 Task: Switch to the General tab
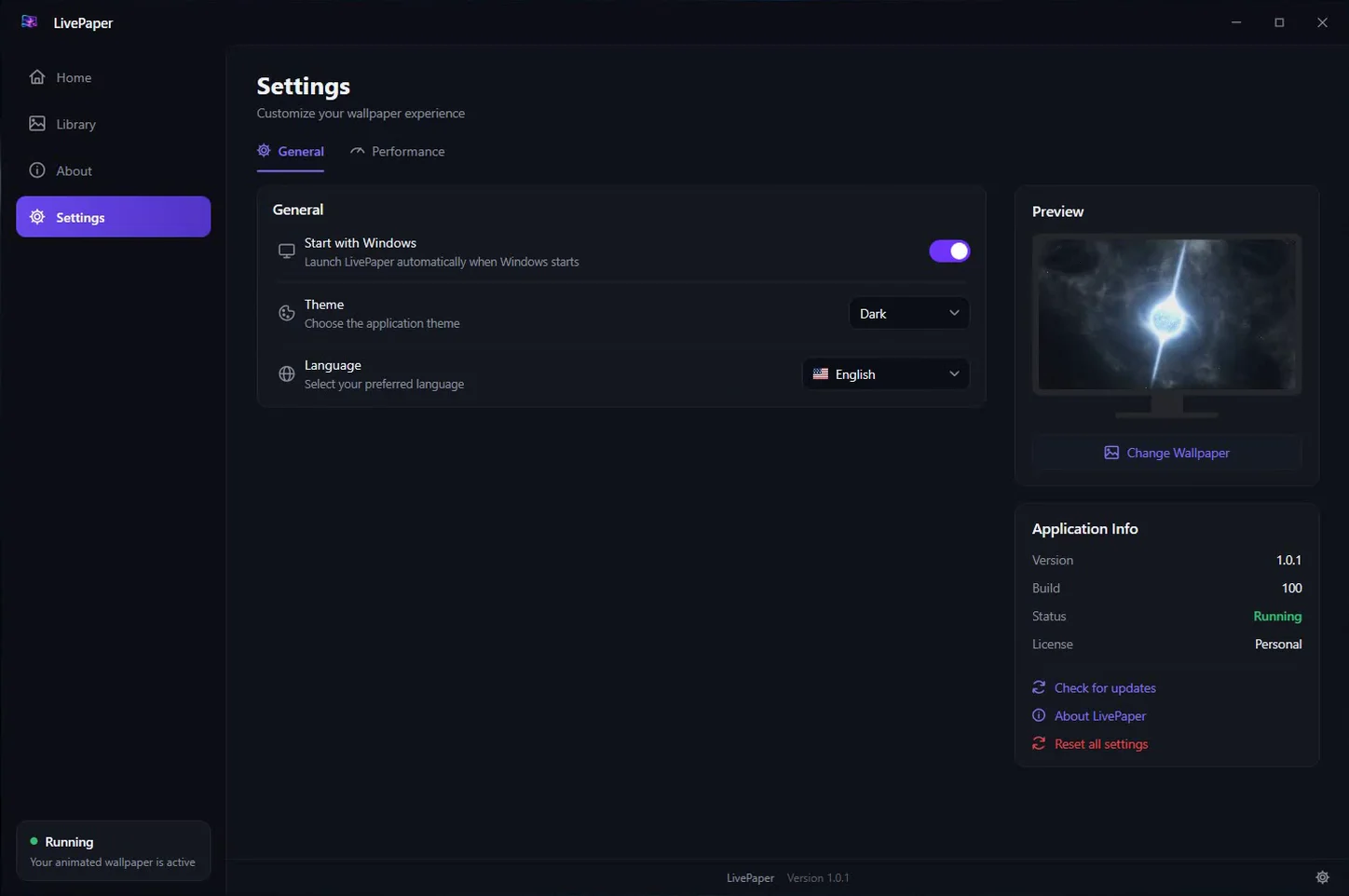coord(291,152)
